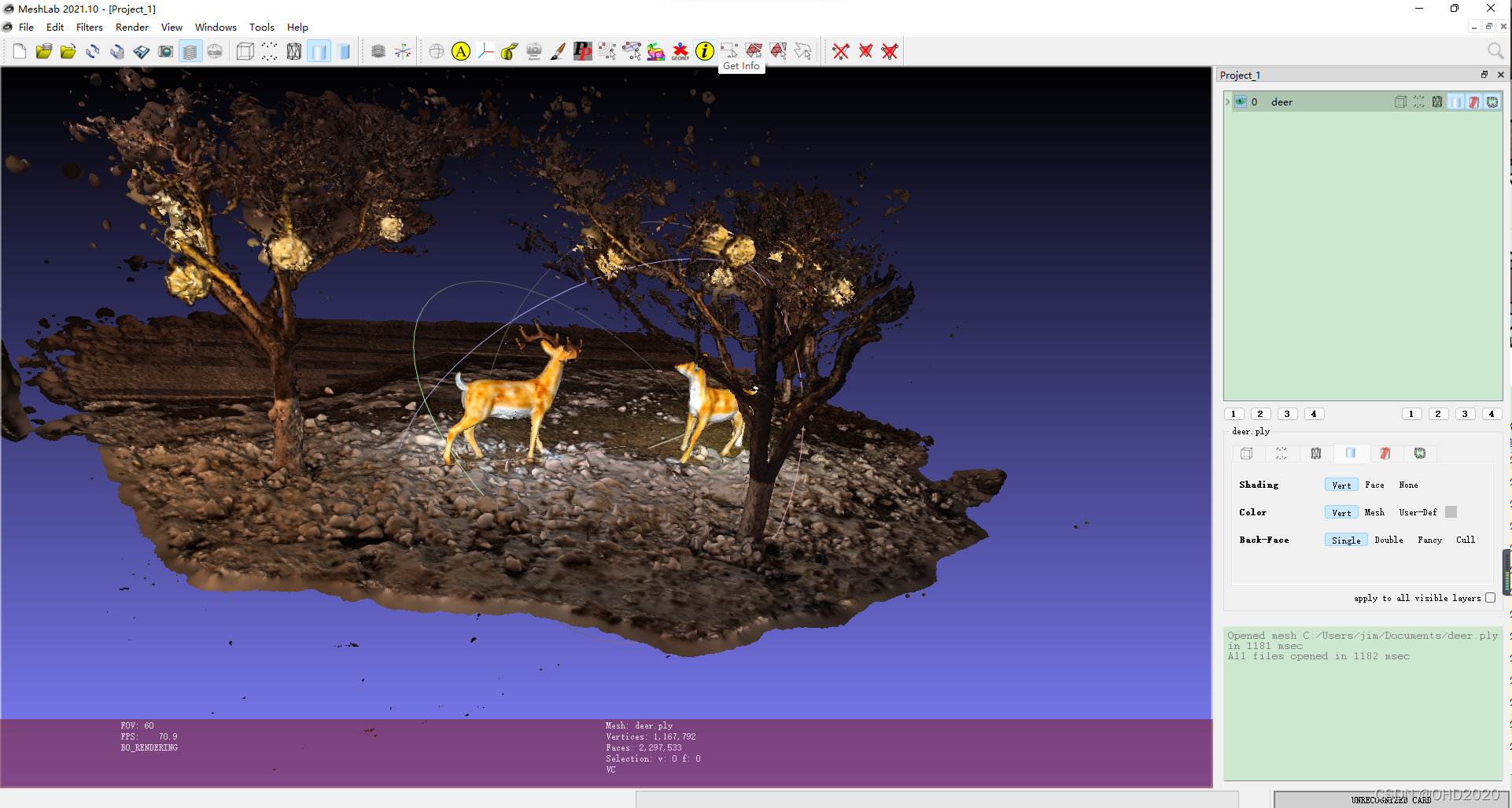1512x808 pixels.
Task: Open the Z-painting paint tool
Action: point(558,51)
